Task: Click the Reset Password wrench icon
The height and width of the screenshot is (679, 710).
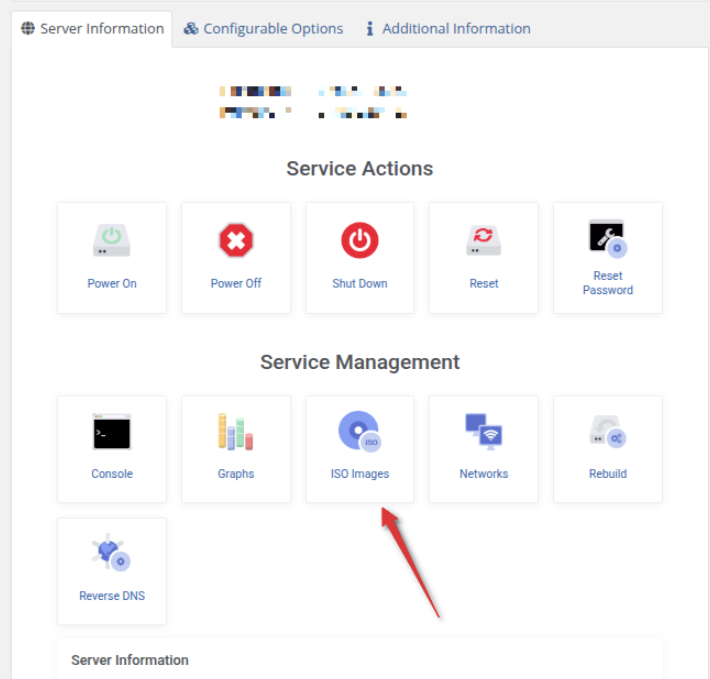Action: coord(608,239)
